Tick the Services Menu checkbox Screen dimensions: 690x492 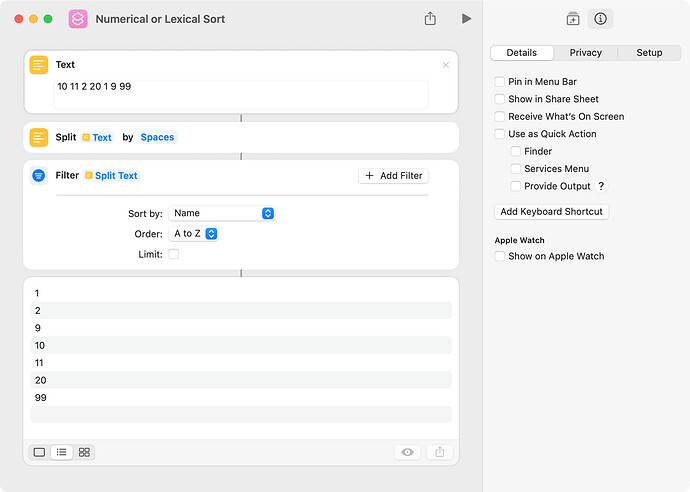(515, 169)
